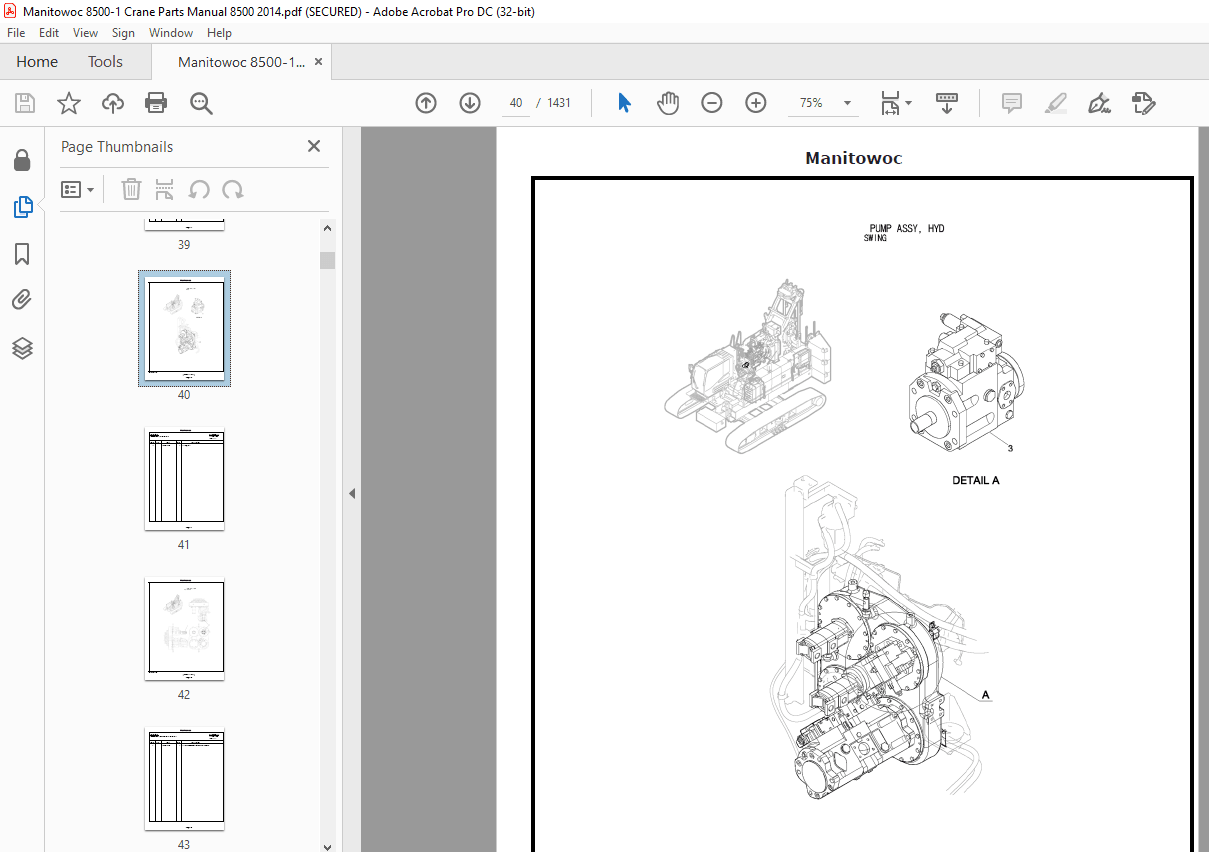Select the Highlight text tool

1056,103
